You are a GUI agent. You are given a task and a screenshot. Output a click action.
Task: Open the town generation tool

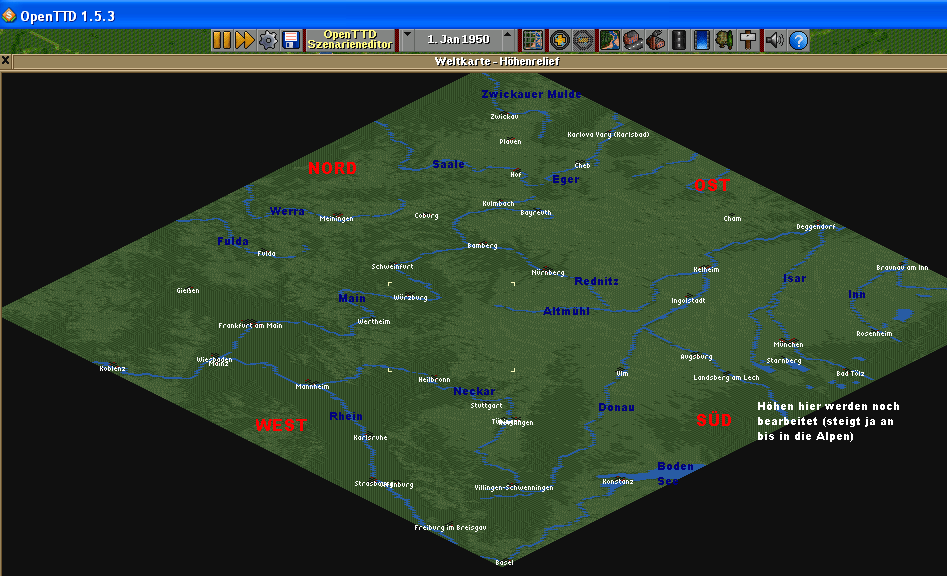tap(632, 40)
